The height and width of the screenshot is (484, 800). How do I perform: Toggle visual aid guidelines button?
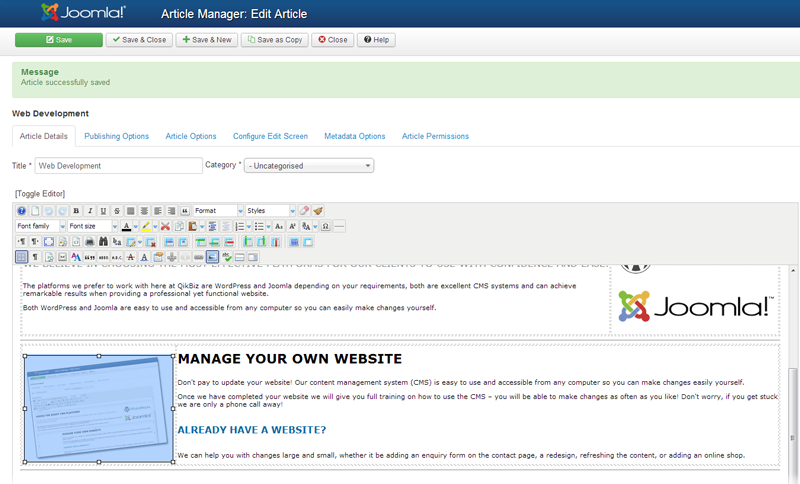pos(21,257)
